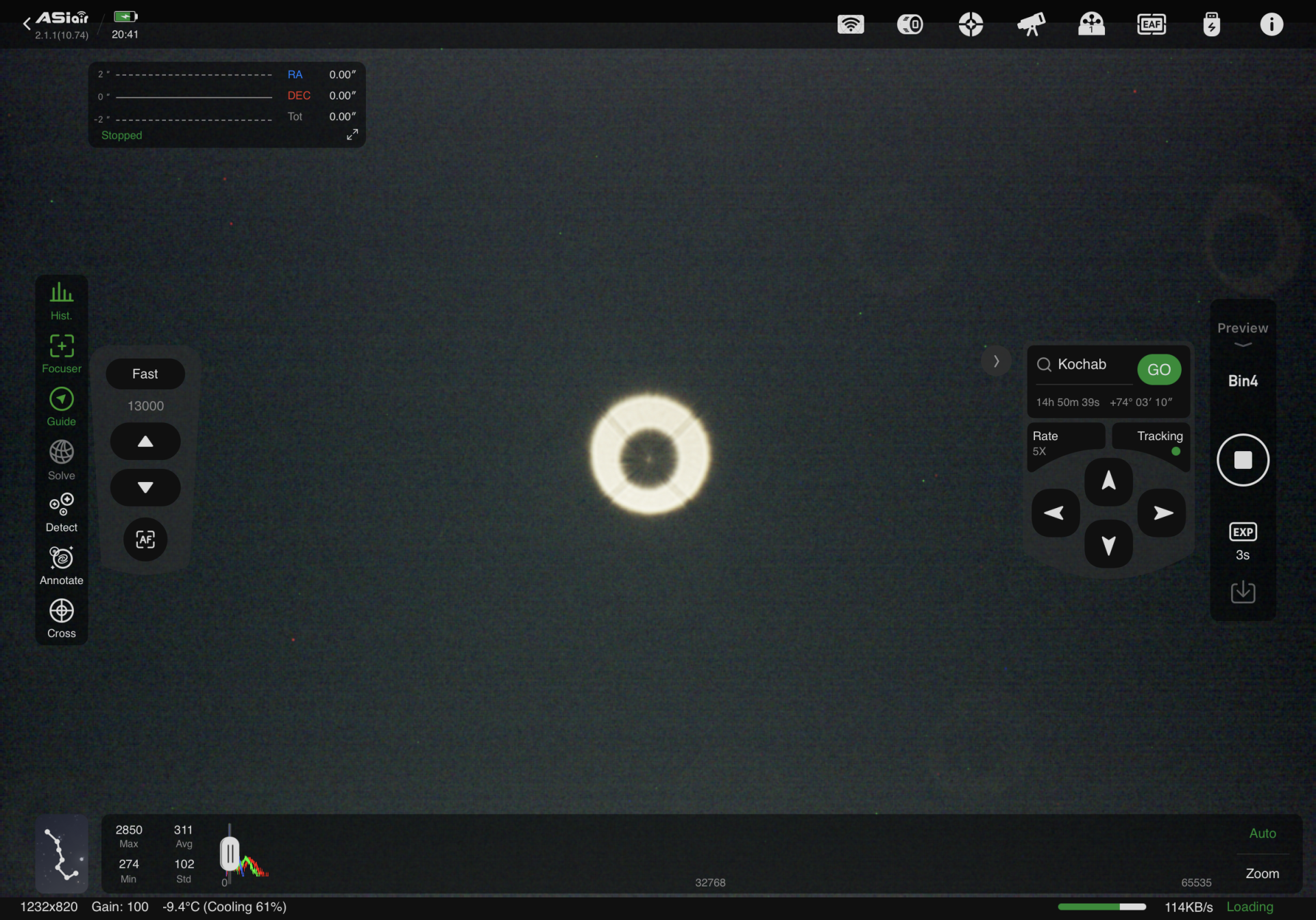Viewport: 1316px width, 920px height.
Task: Click the cooling temperature status
Action: pos(224,906)
